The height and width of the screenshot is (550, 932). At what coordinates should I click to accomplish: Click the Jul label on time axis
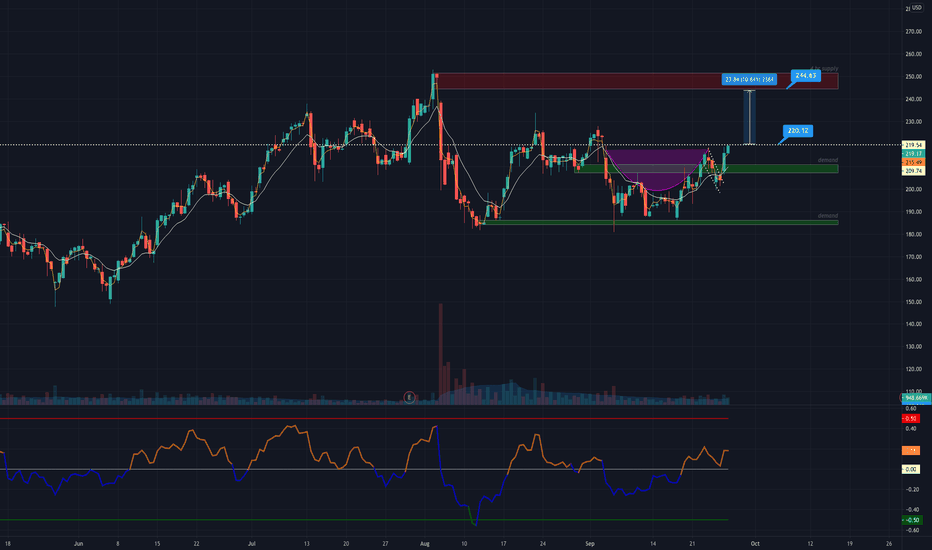[x=252, y=543]
